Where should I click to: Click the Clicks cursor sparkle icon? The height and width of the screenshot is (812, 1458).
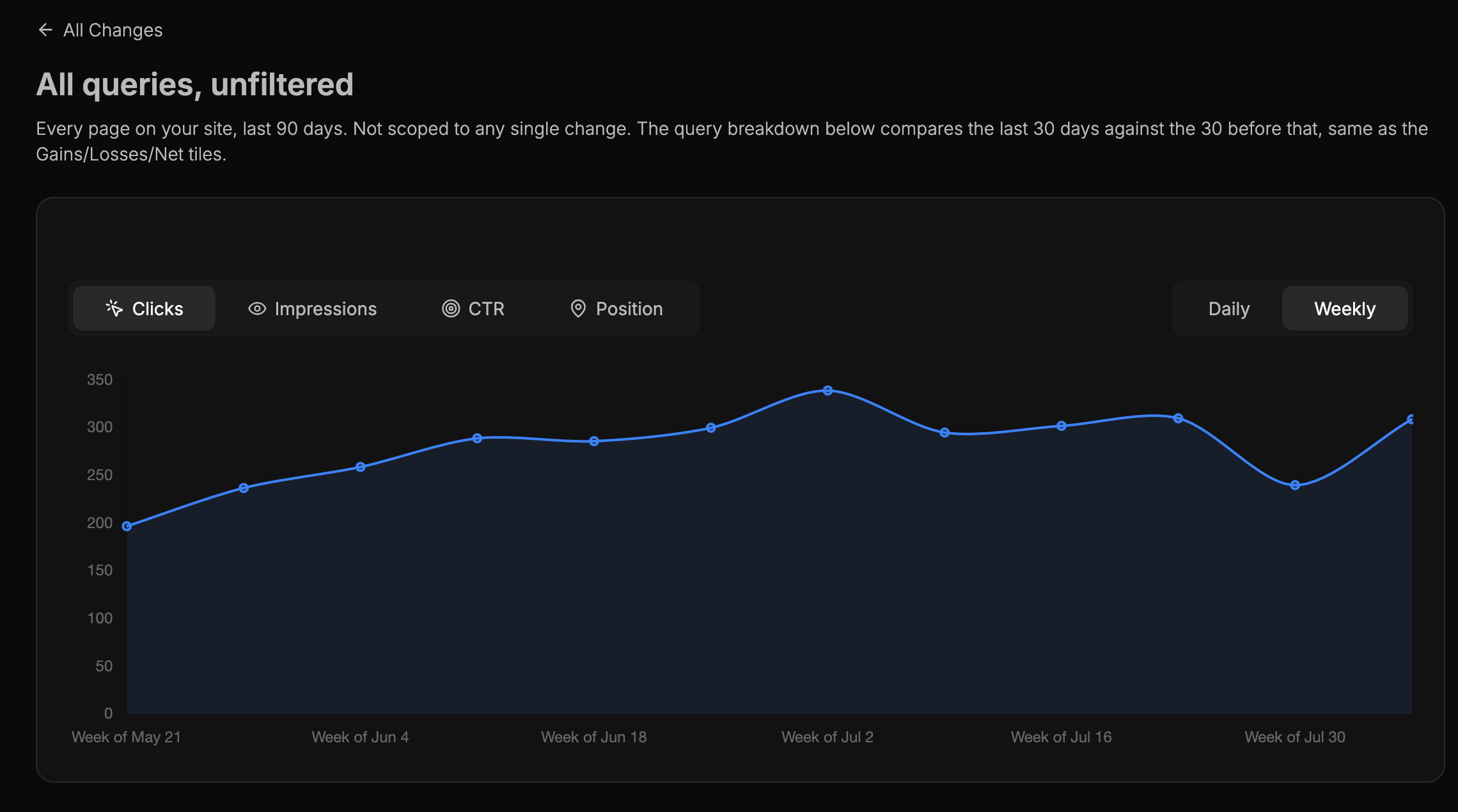(114, 308)
